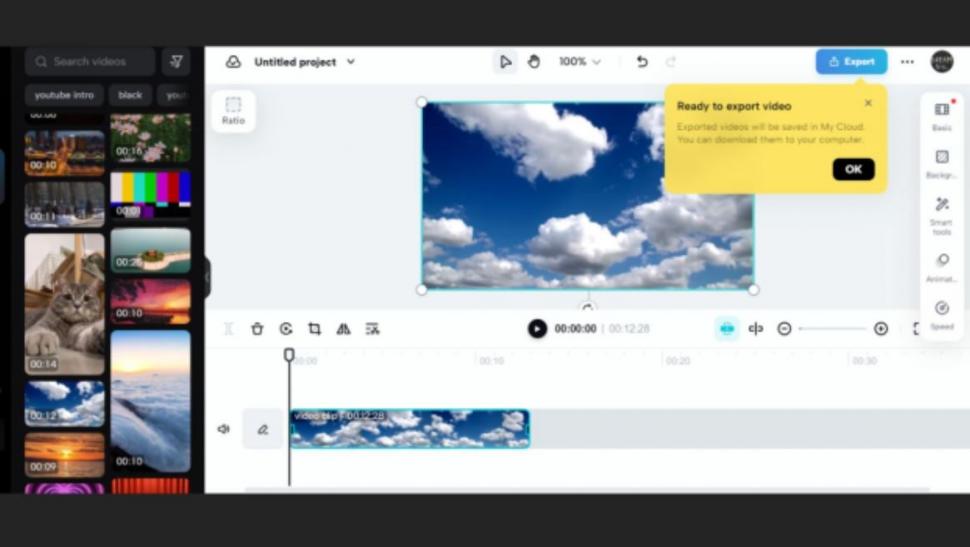Screen dimensions: 970x547
Task: Click the 00:10 mark on timeline ruler
Action: click(491, 361)
